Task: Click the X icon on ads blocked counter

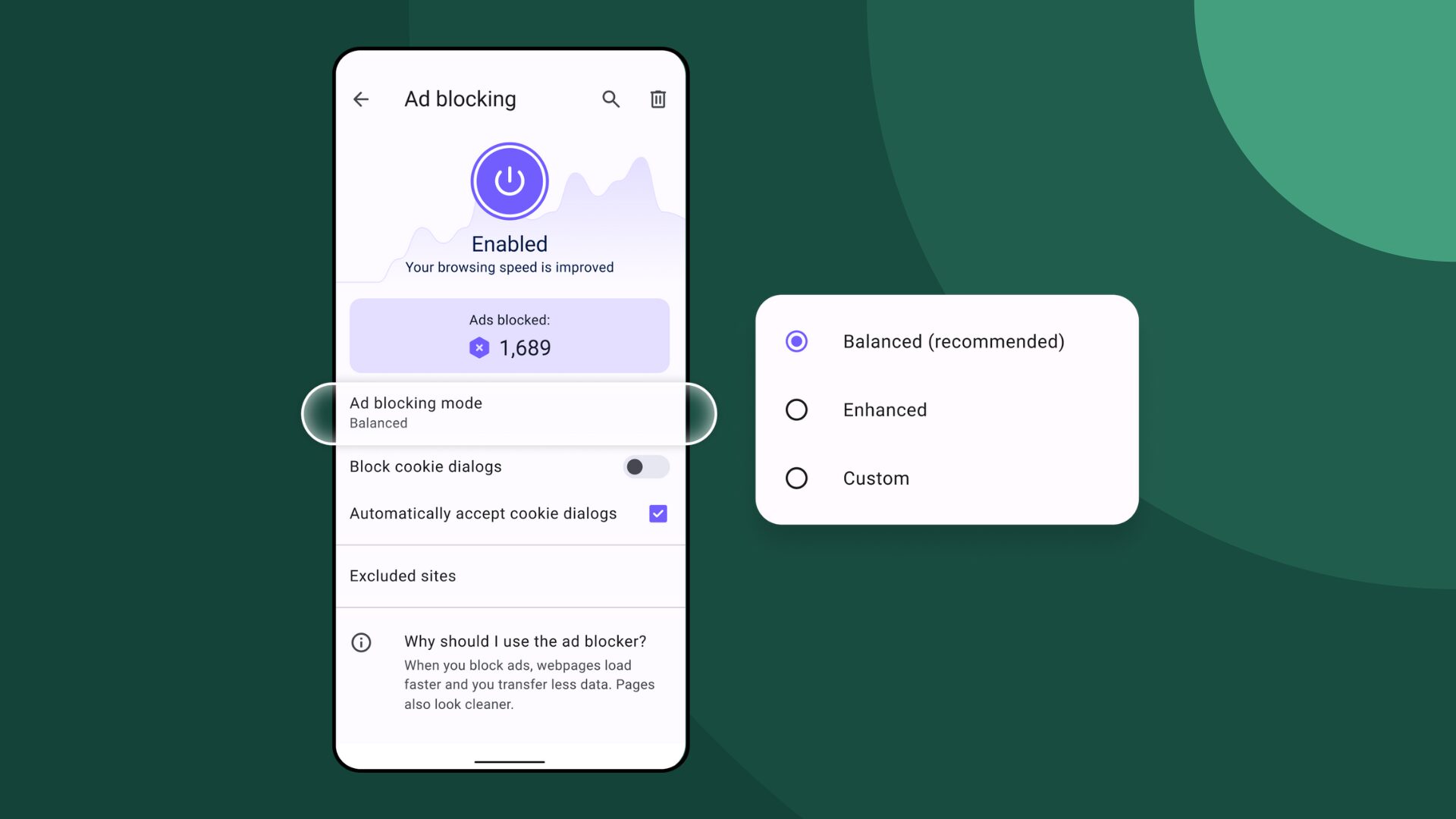Action: [479, 347]
